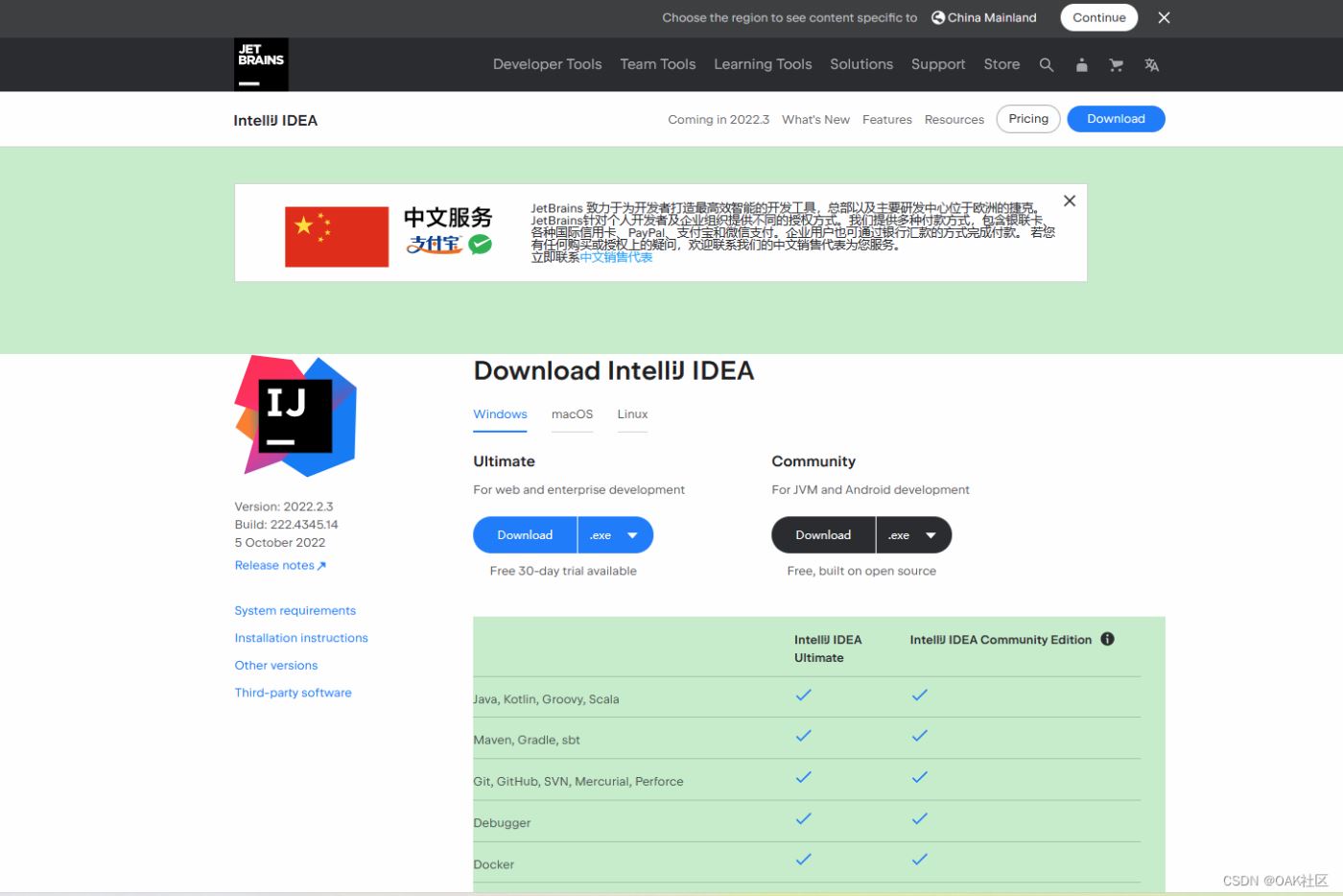Click the Alipay logo in banner
1343x896 pixels.
pos(435,245)
